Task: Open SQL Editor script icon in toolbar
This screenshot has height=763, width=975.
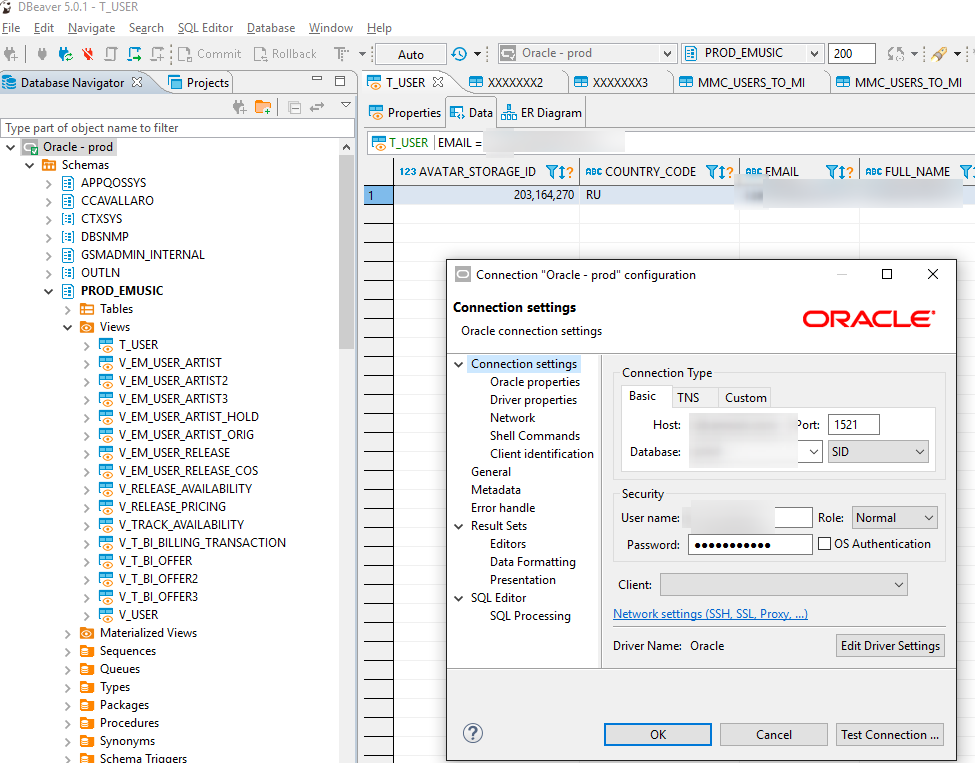Action: pos(111,54)
